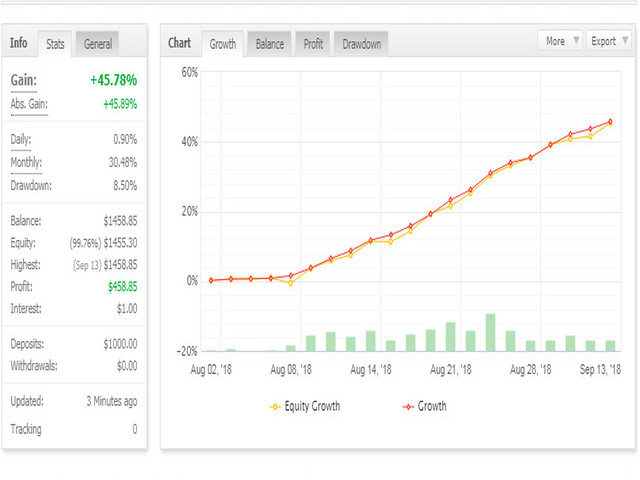Click the Daily label link

point(20,139)
